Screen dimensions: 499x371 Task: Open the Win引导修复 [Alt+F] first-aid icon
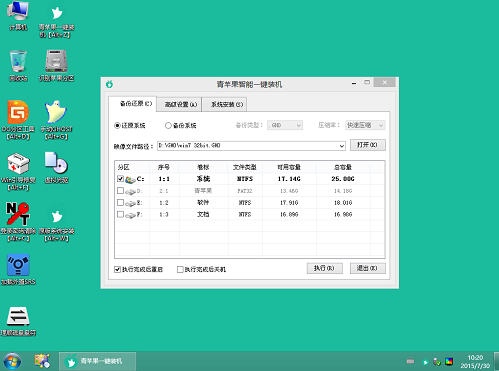[18, 171]
